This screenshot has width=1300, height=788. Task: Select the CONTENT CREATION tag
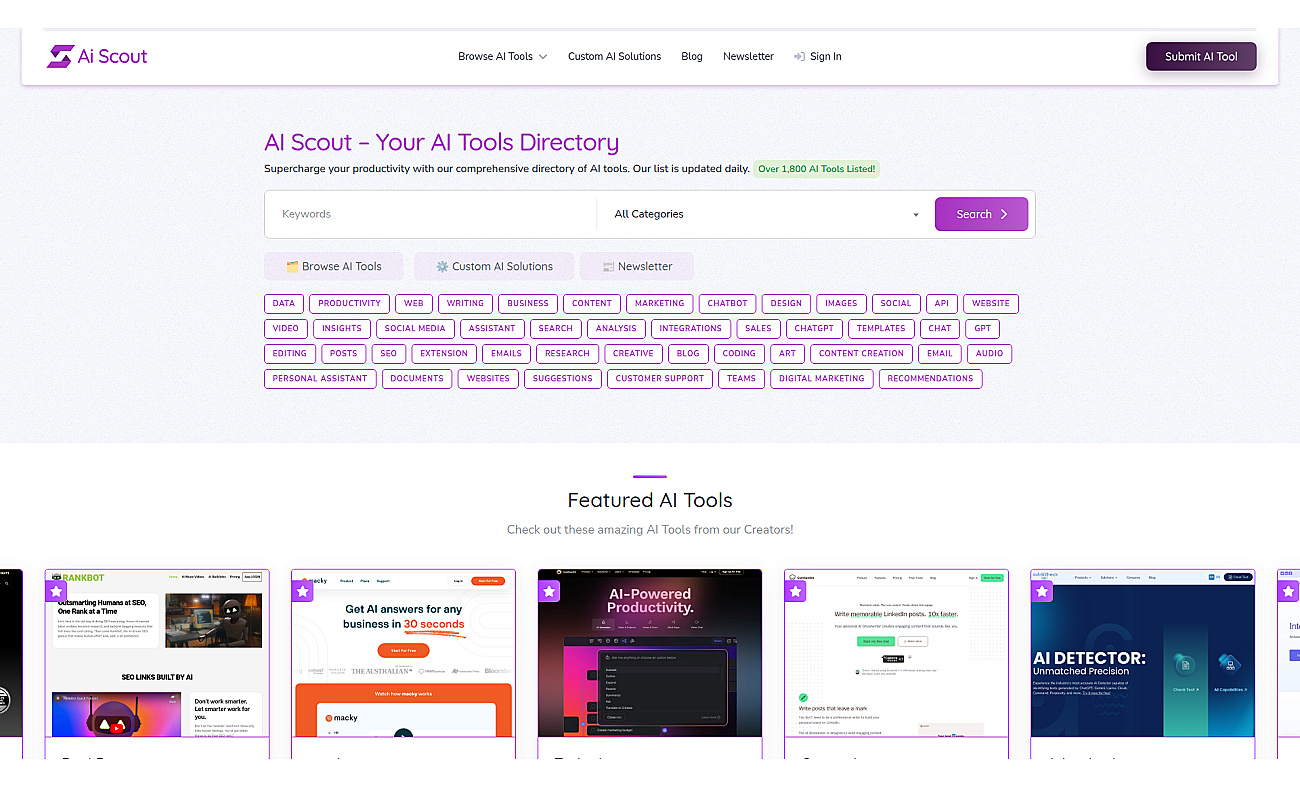tap(861, 353)
